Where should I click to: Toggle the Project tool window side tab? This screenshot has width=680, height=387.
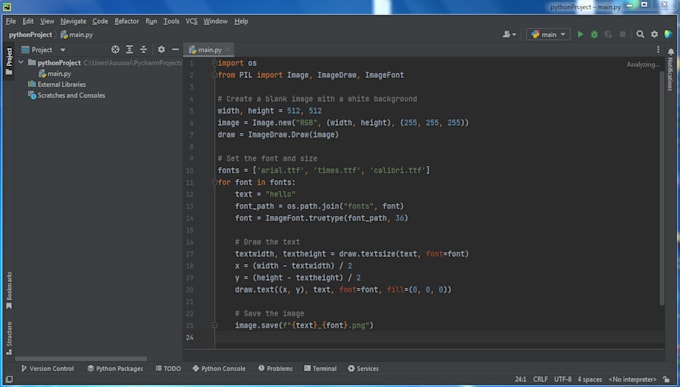click(x=9, y=61)
